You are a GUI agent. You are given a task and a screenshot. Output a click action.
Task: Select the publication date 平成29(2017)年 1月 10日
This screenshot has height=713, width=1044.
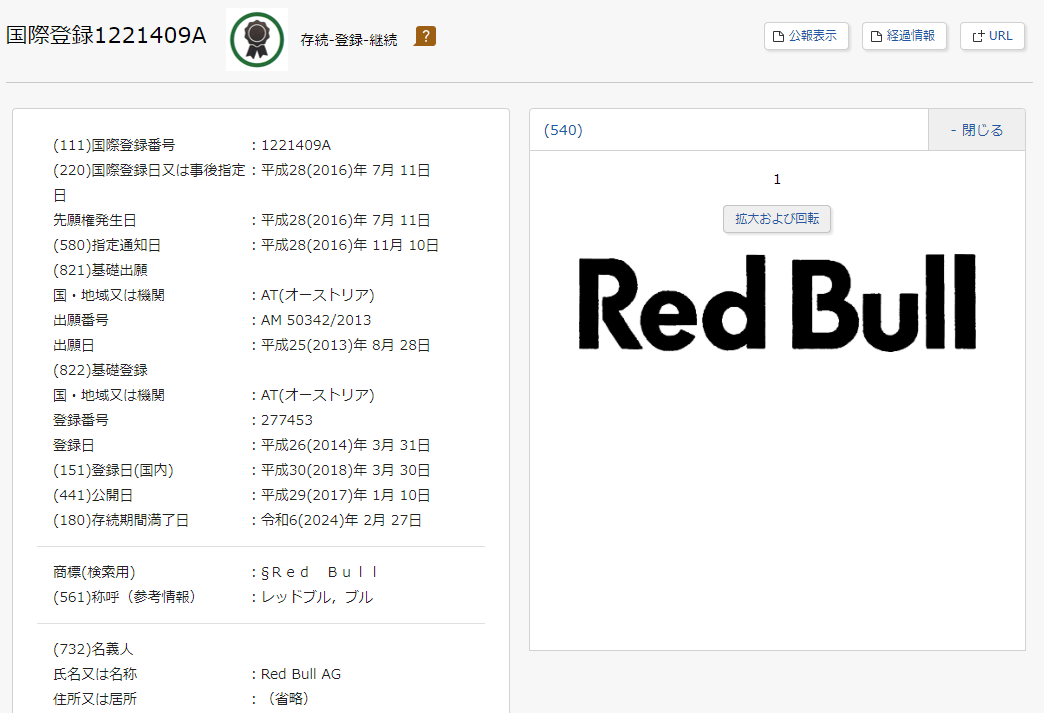[346, 495]
